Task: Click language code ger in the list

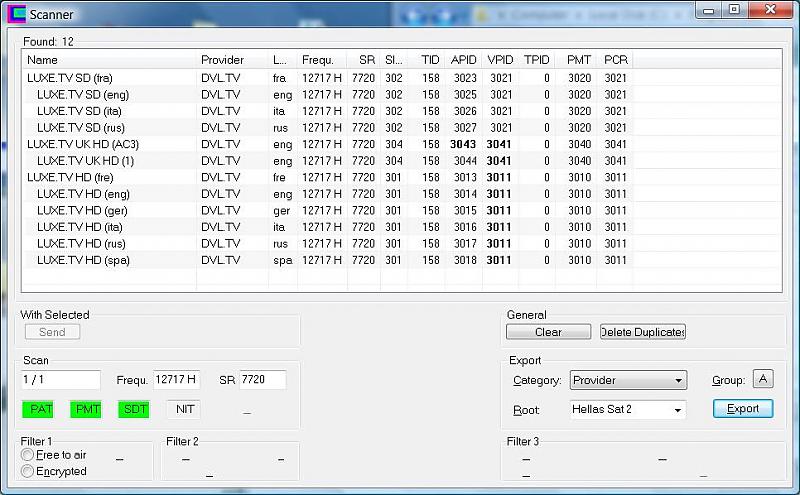Action: (x=281, y=211)
